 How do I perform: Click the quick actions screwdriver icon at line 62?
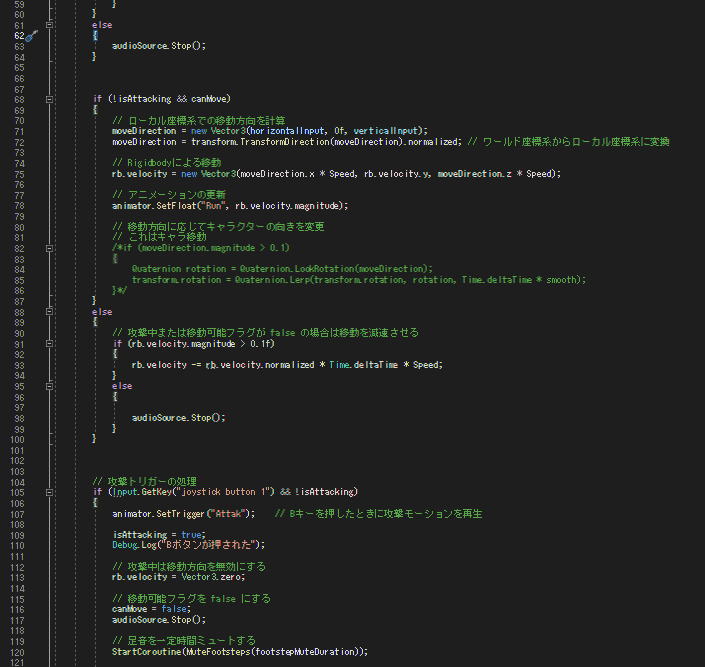point(30,35)
